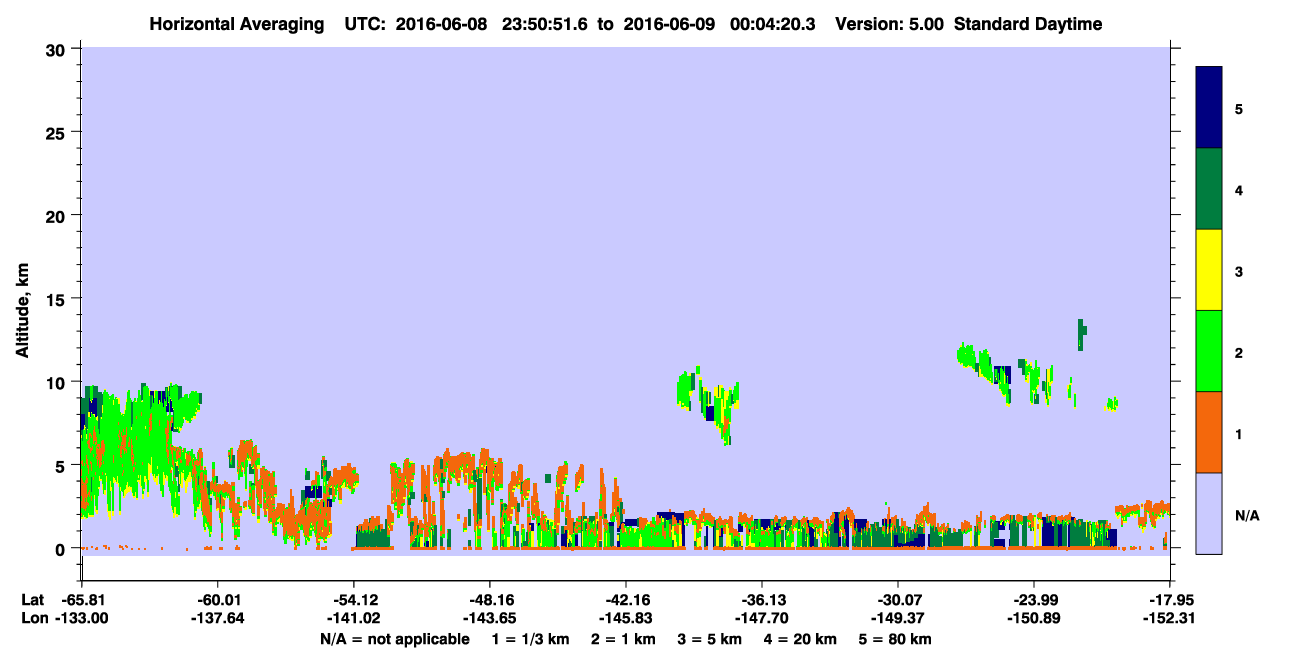Click the longitude value '-133.00'
Screen dimensions: 1300x667
point(82,619)
